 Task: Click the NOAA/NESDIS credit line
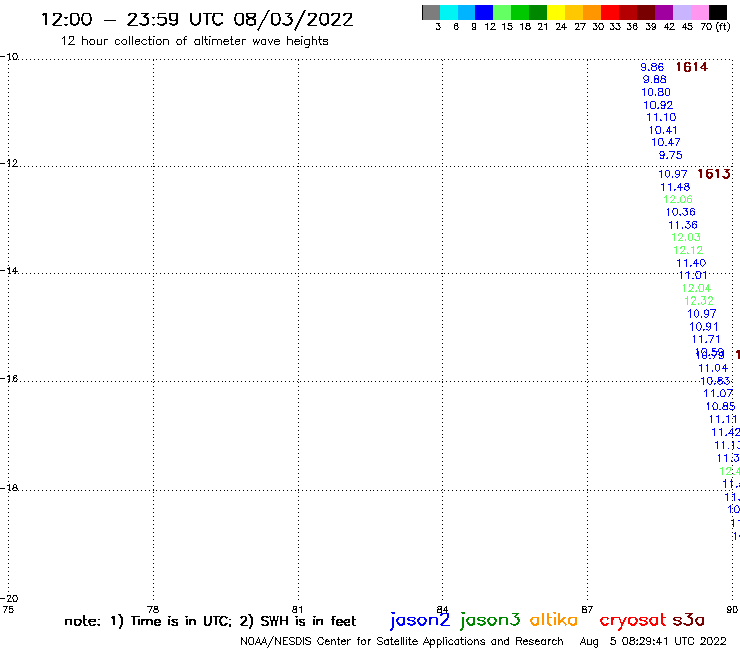402,642
